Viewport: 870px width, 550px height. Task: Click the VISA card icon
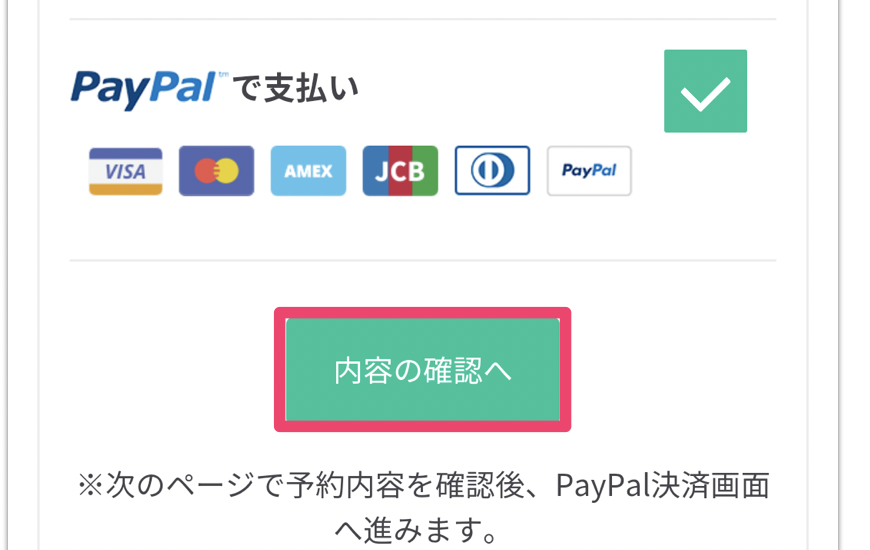(126, 171)
